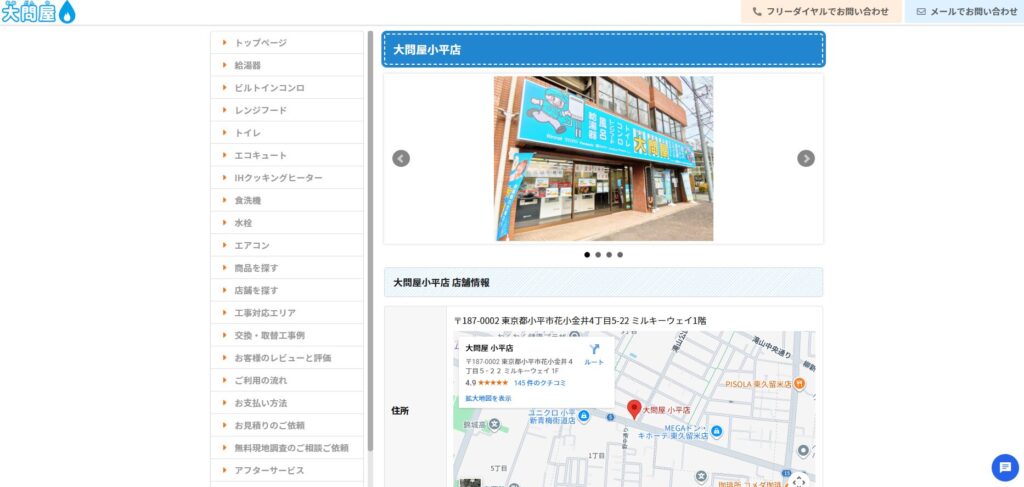Viewport: 1024px width, 487px height.
Task: Click the route directions icon on map
Action: (594, 351)
